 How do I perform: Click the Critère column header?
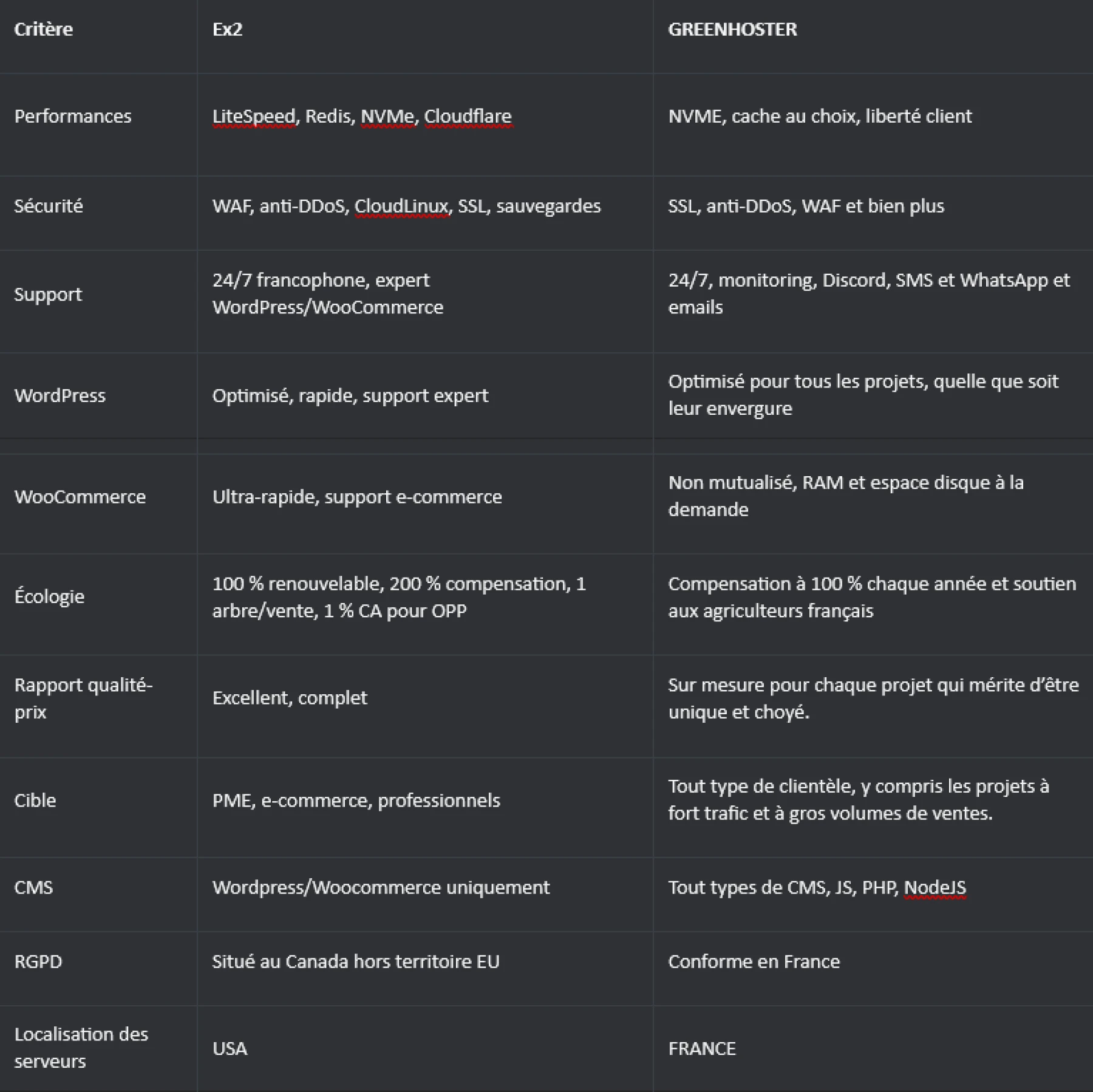44,29
